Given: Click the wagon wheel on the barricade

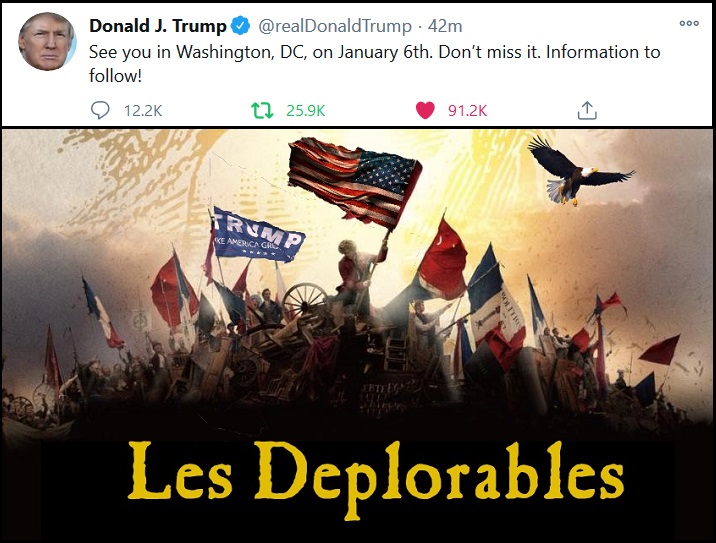Looking at the screenshot, I should (x=305, y=300).
